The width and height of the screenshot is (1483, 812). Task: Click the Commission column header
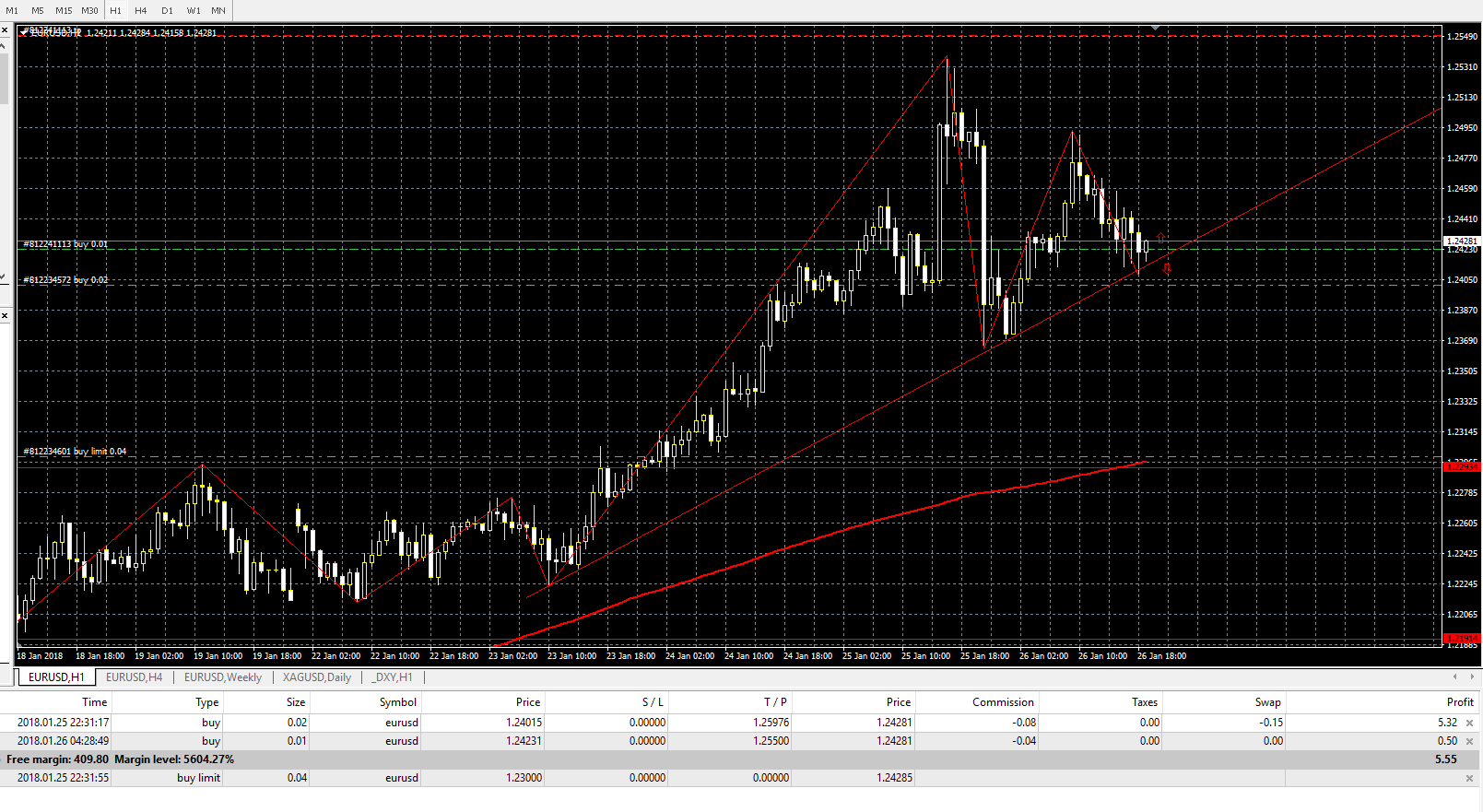click(x=1003, y=702)
